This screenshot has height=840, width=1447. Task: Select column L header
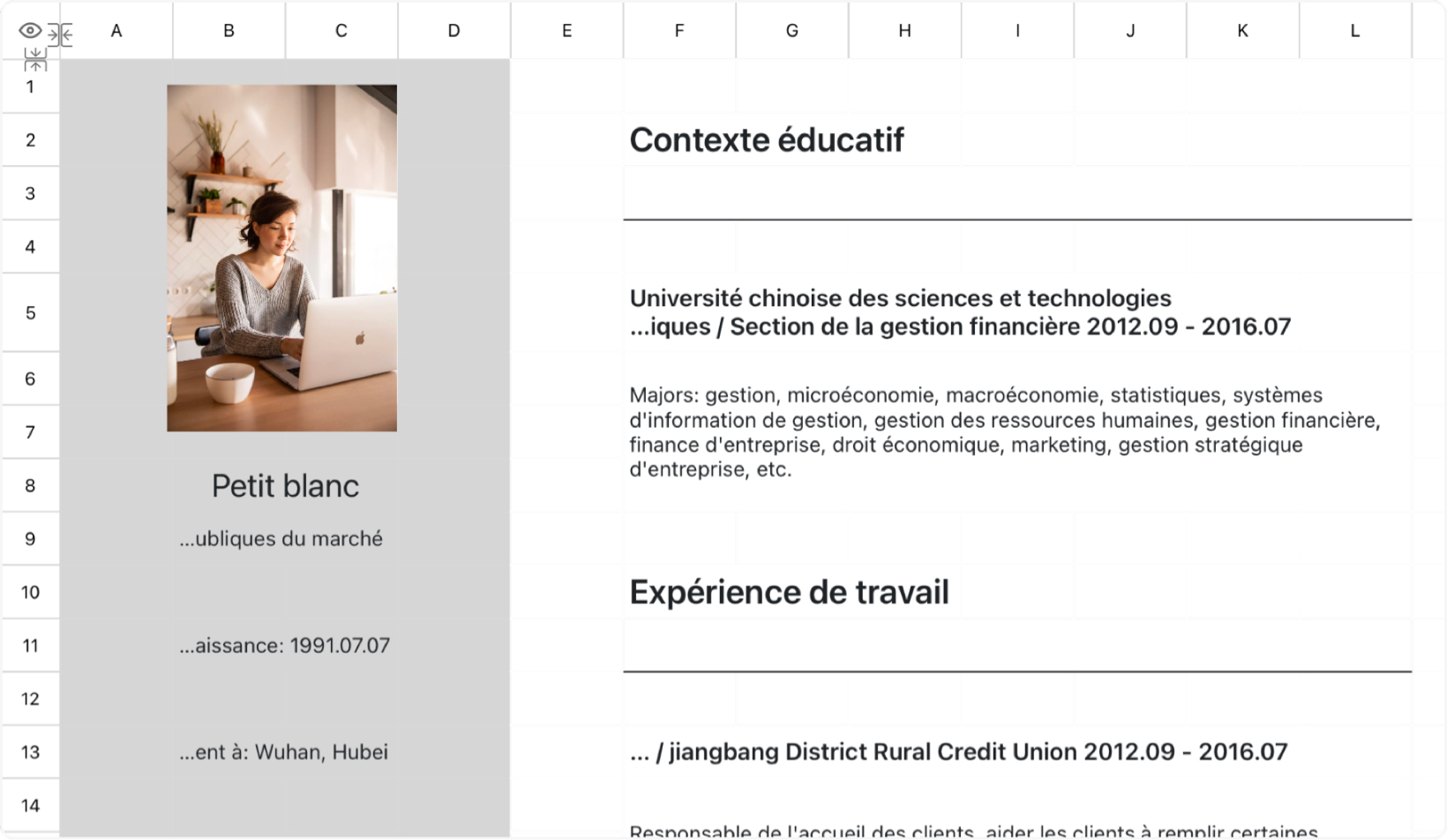click(x=1355, y=31)
